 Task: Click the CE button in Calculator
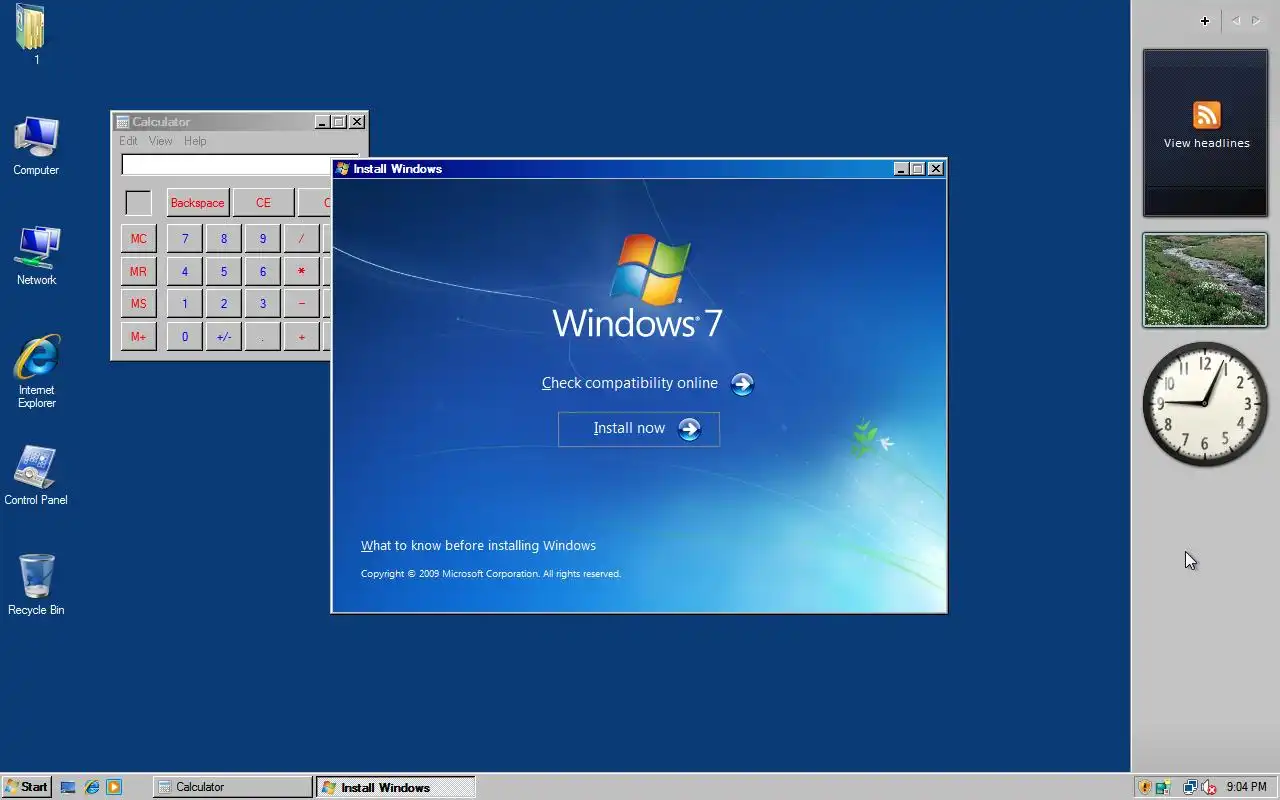(263, 203)
